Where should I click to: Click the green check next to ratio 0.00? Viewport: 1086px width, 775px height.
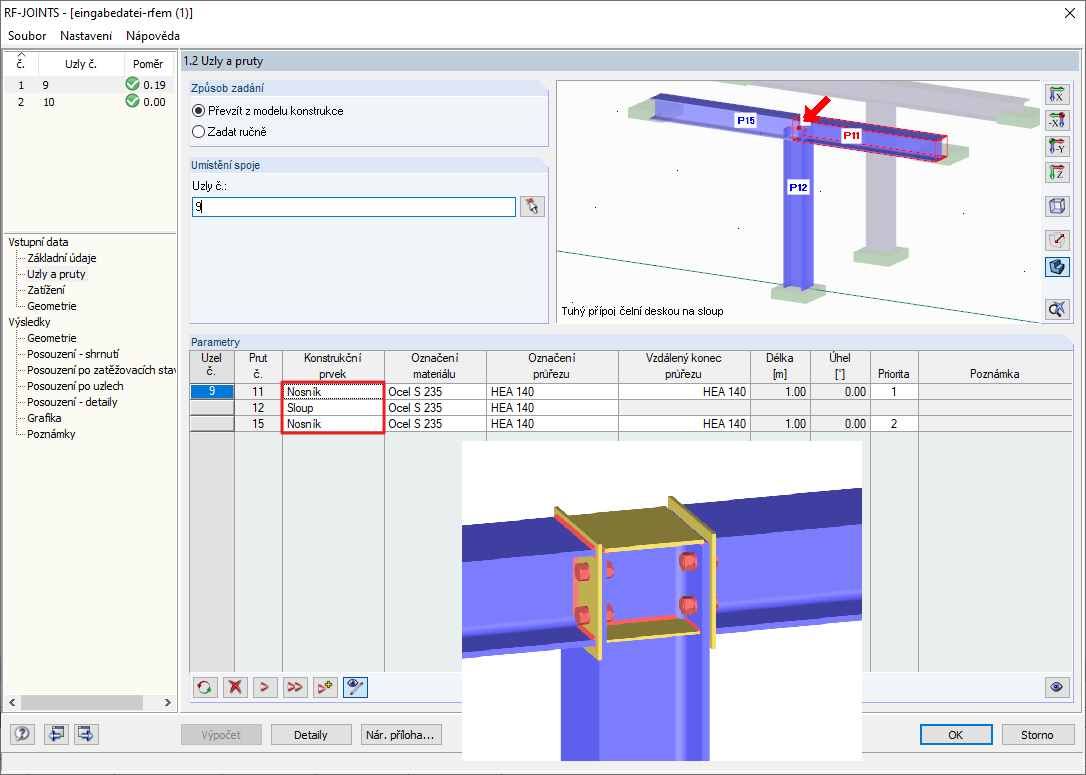(132, 101)
